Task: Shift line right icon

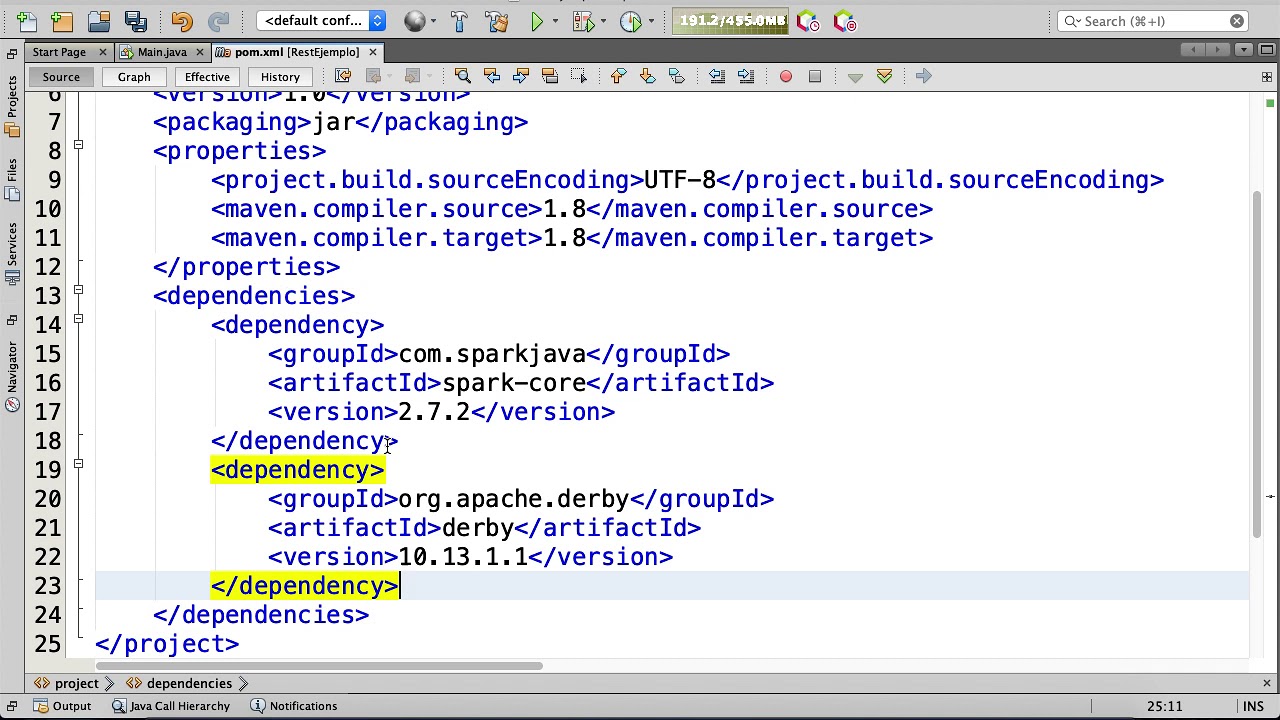Action: [745, 76]
